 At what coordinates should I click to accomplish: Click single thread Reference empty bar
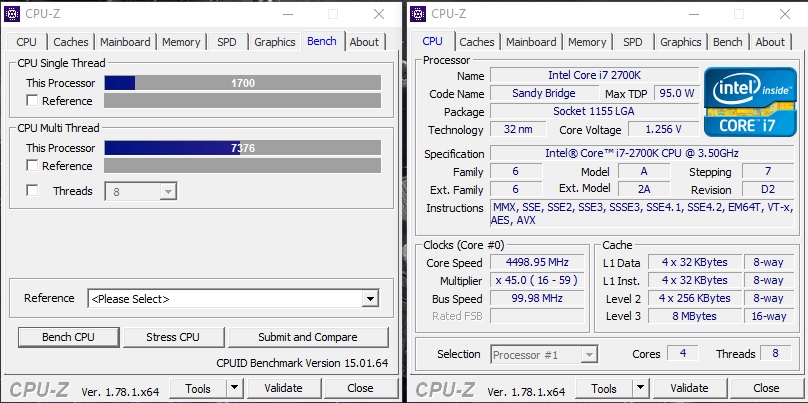pyautogui.click(x=243, y=100)
